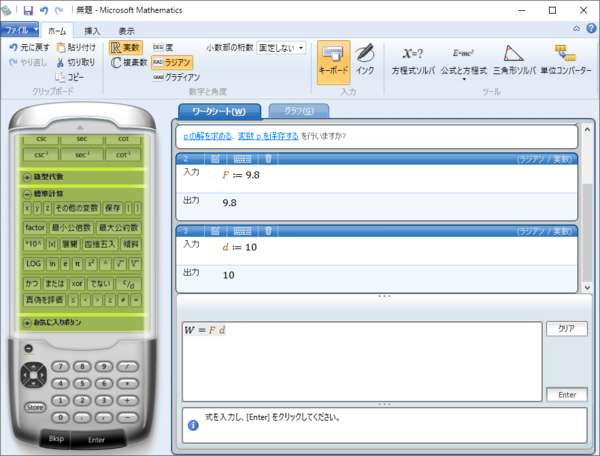Click the Enter button beside input box
Image resolution: width=600 pixels, height=456 pixels.
tap(567, 395)
